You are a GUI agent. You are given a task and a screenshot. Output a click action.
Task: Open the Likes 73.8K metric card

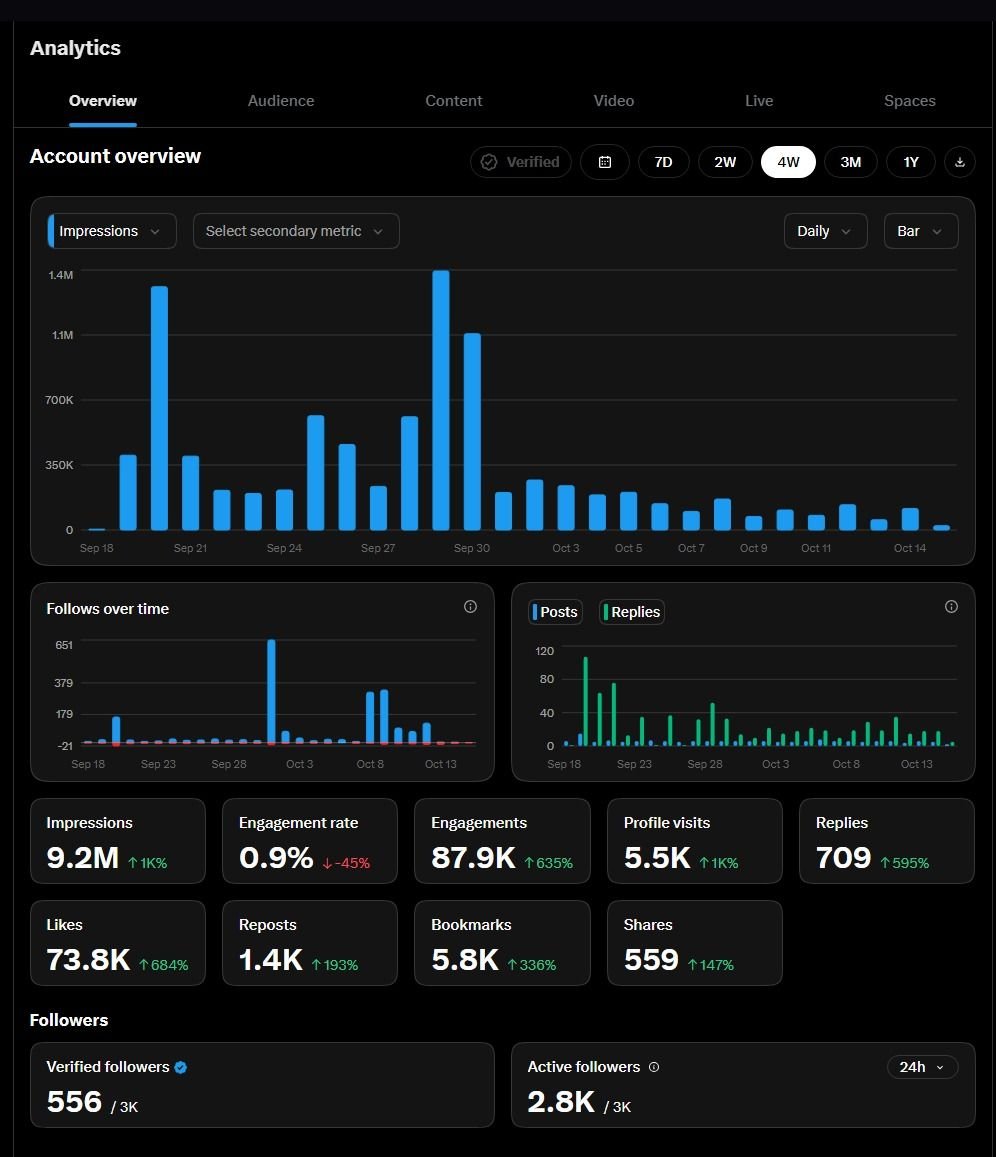[118, 943]
